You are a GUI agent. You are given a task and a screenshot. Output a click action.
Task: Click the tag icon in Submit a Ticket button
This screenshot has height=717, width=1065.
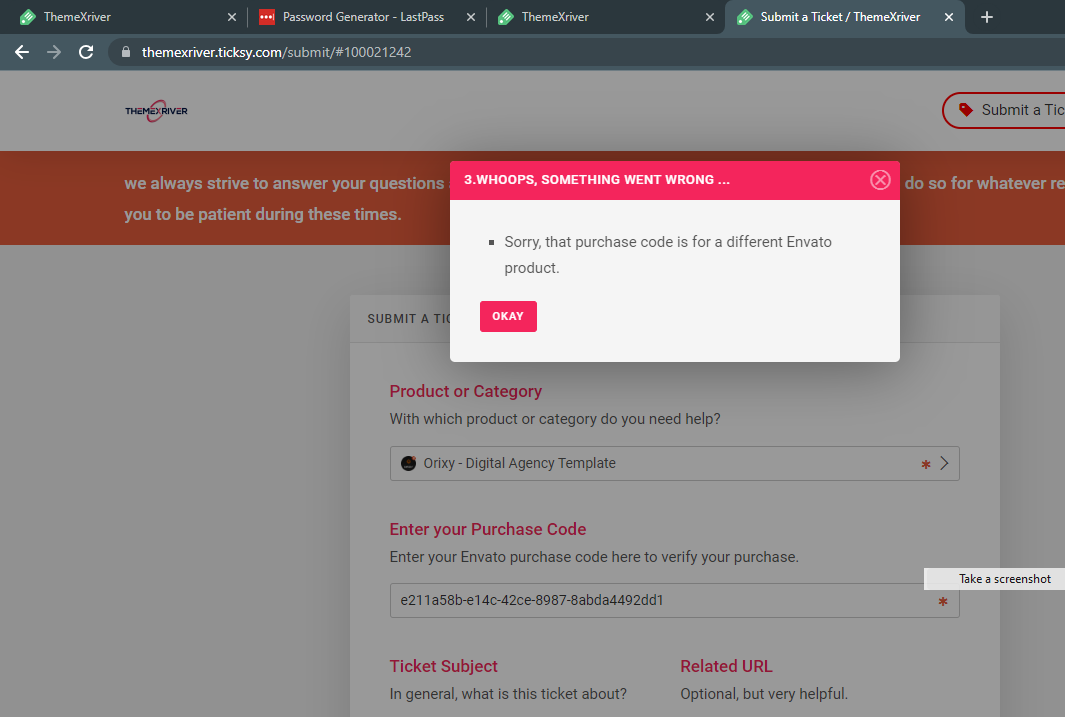966,110
